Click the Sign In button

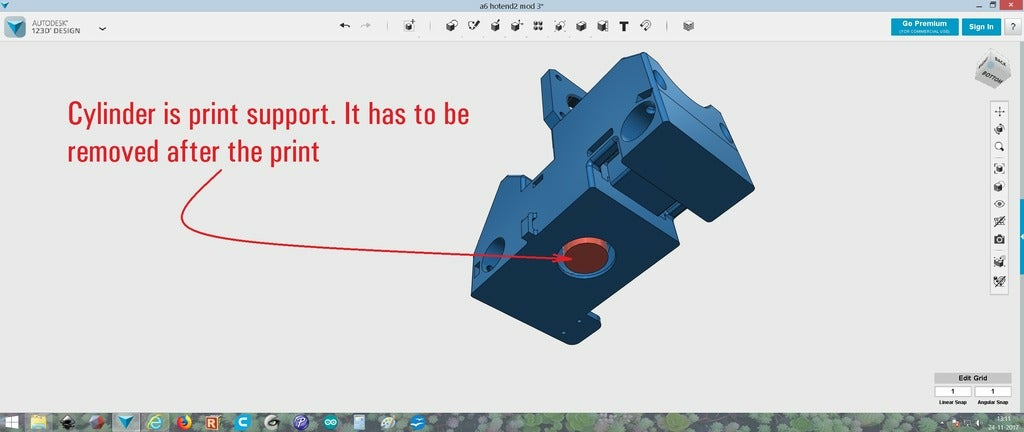979,27
